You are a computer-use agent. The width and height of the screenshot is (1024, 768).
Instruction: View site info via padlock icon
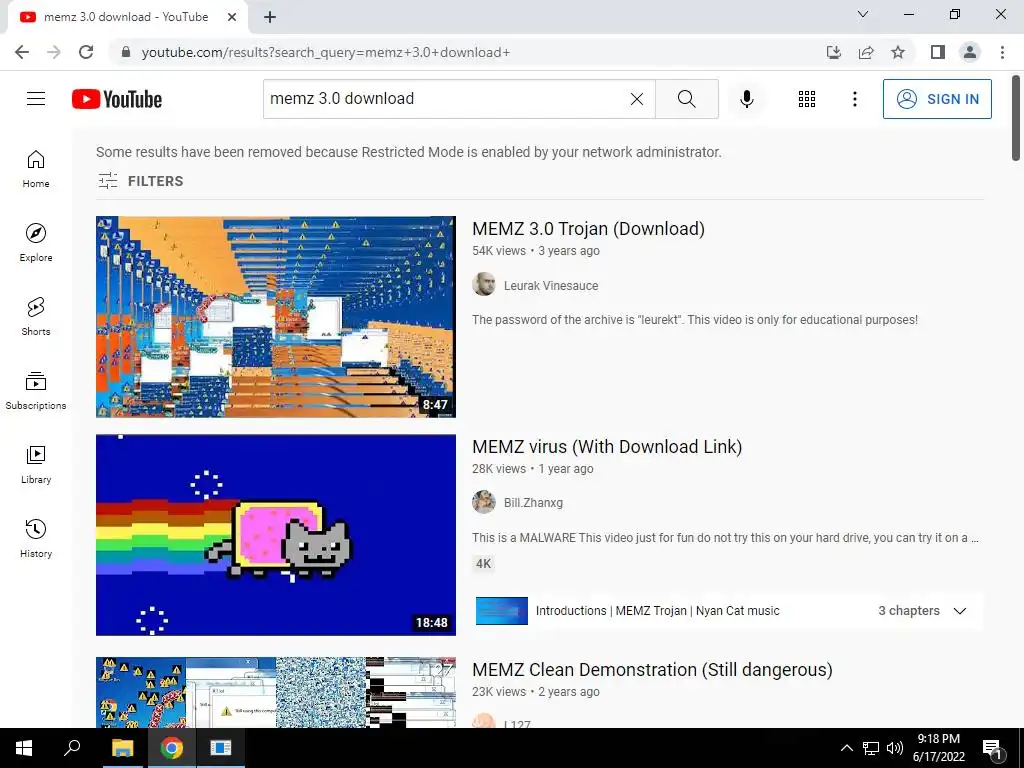click(x=126, y=52)
